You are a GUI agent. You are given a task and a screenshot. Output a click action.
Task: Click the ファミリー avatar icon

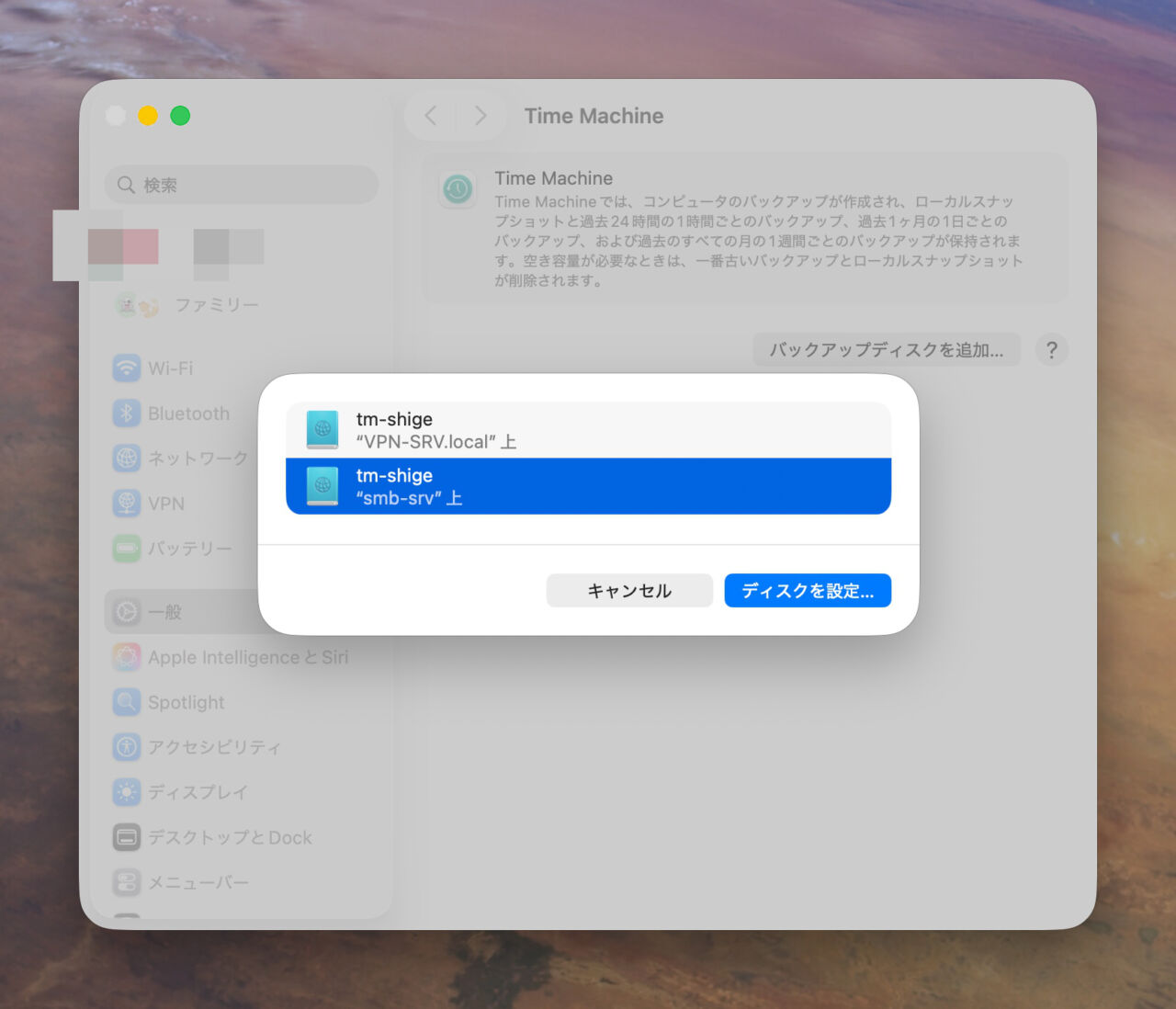pyautogui.click(x=138, y=305)
